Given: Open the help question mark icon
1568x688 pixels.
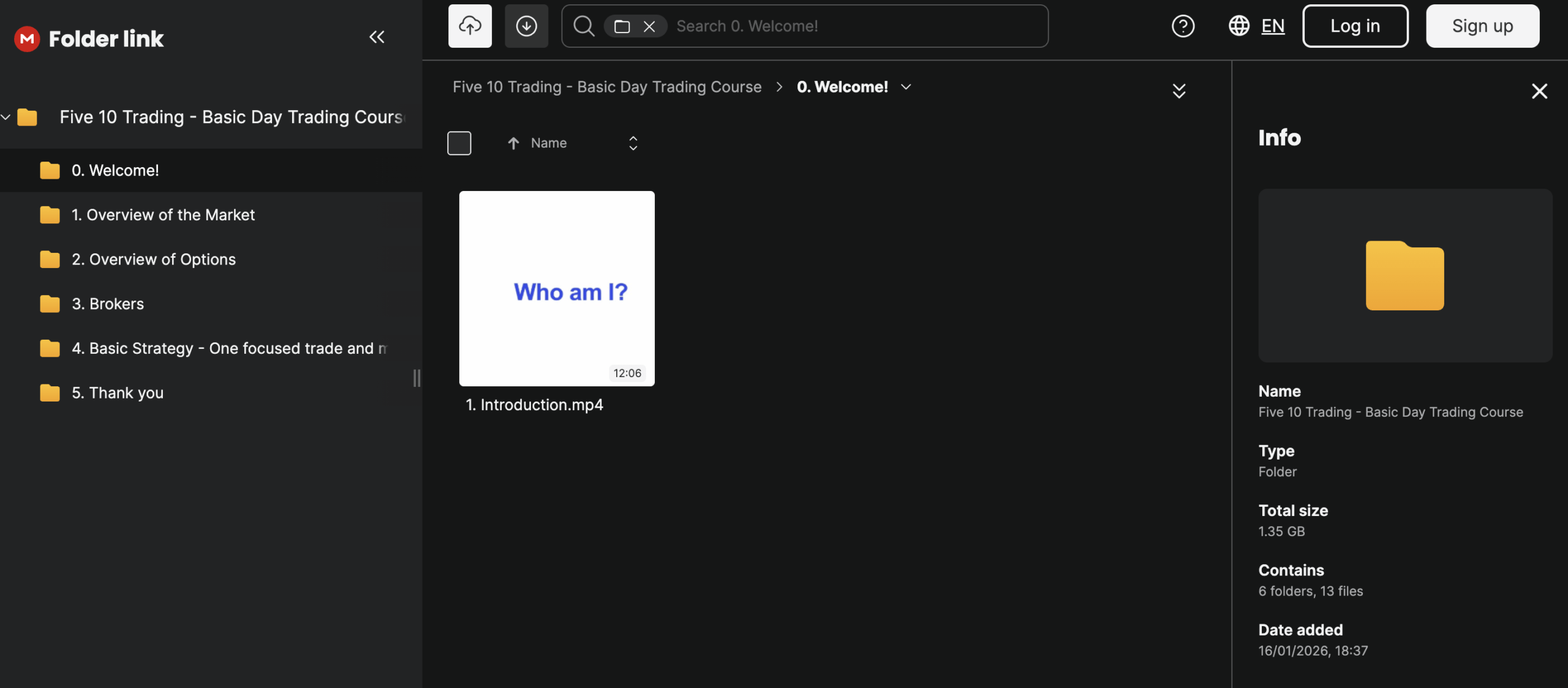Looking at the screenshot, I should tap(1183, 26).
